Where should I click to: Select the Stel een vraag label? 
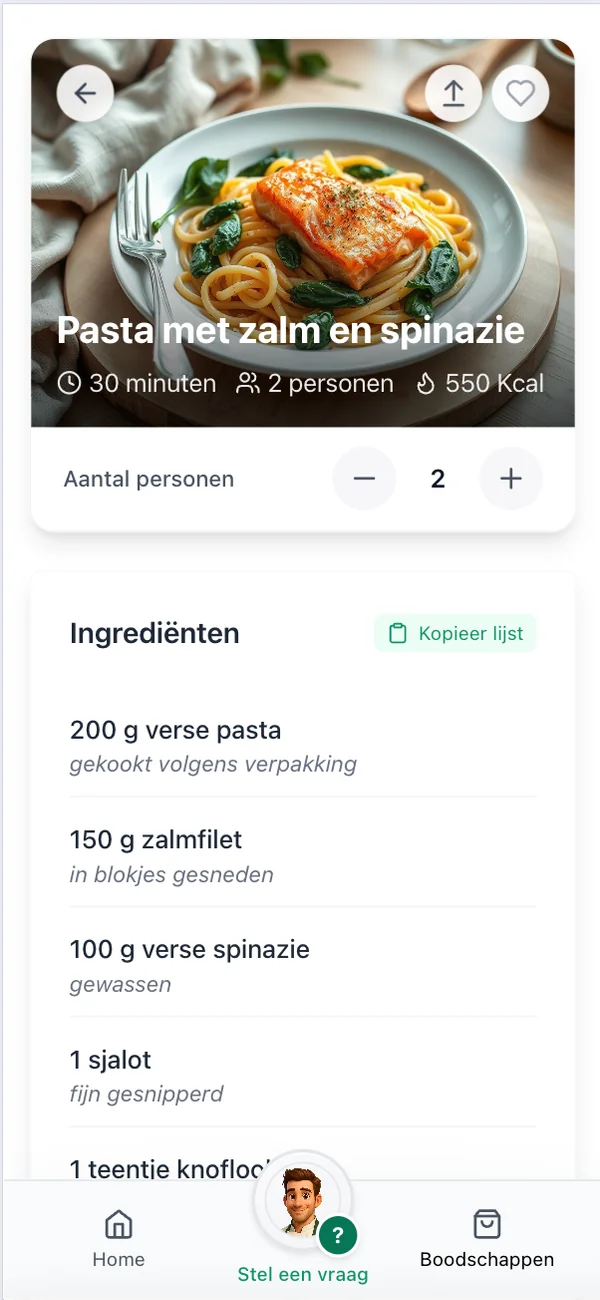303,1274
